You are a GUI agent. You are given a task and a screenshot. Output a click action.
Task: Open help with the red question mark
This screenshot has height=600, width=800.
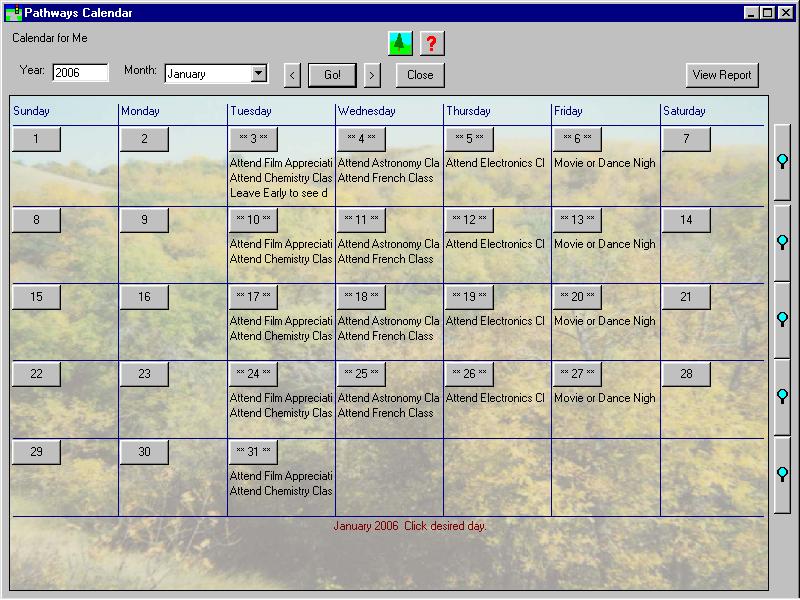point(432,43)
